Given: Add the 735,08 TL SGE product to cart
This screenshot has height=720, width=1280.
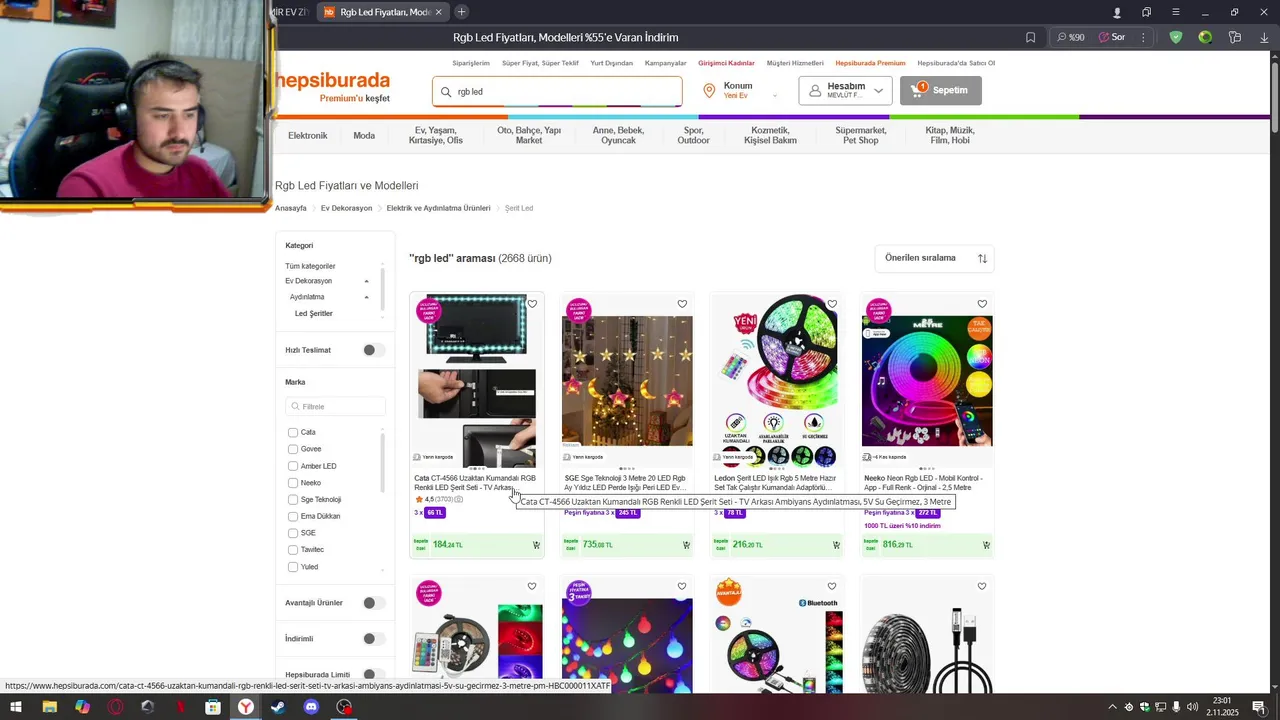Looking at the screenshot, I should pos(686,545).
